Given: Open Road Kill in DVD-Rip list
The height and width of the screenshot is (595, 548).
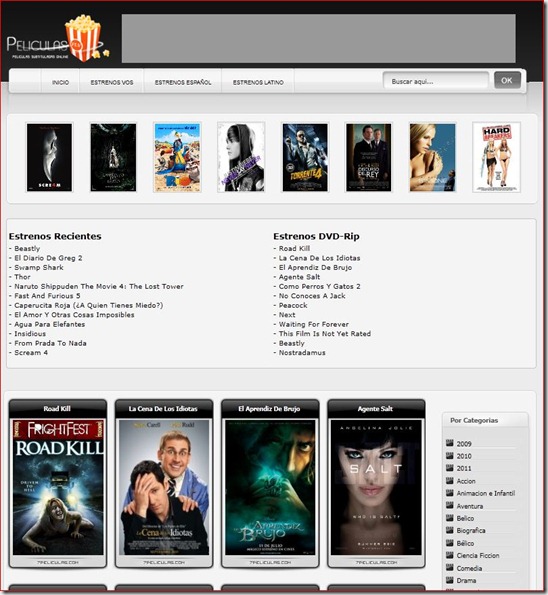Looking at the screenshot, I should [294, 249].
